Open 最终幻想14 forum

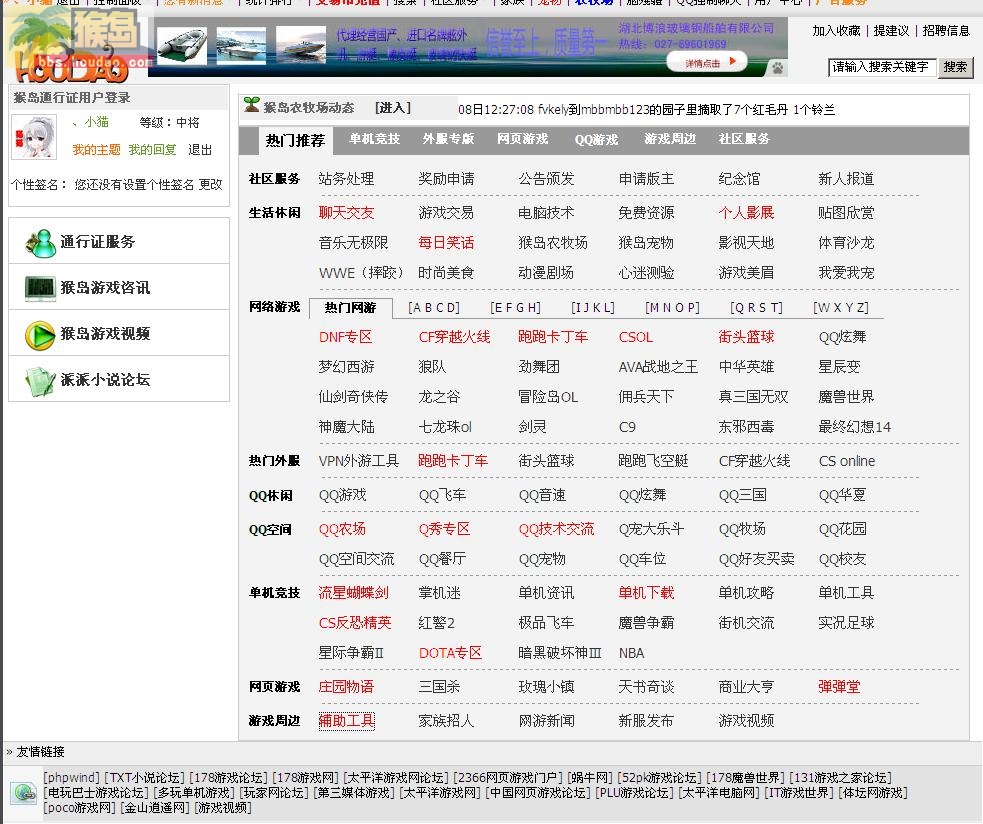(x=854, y=428)
